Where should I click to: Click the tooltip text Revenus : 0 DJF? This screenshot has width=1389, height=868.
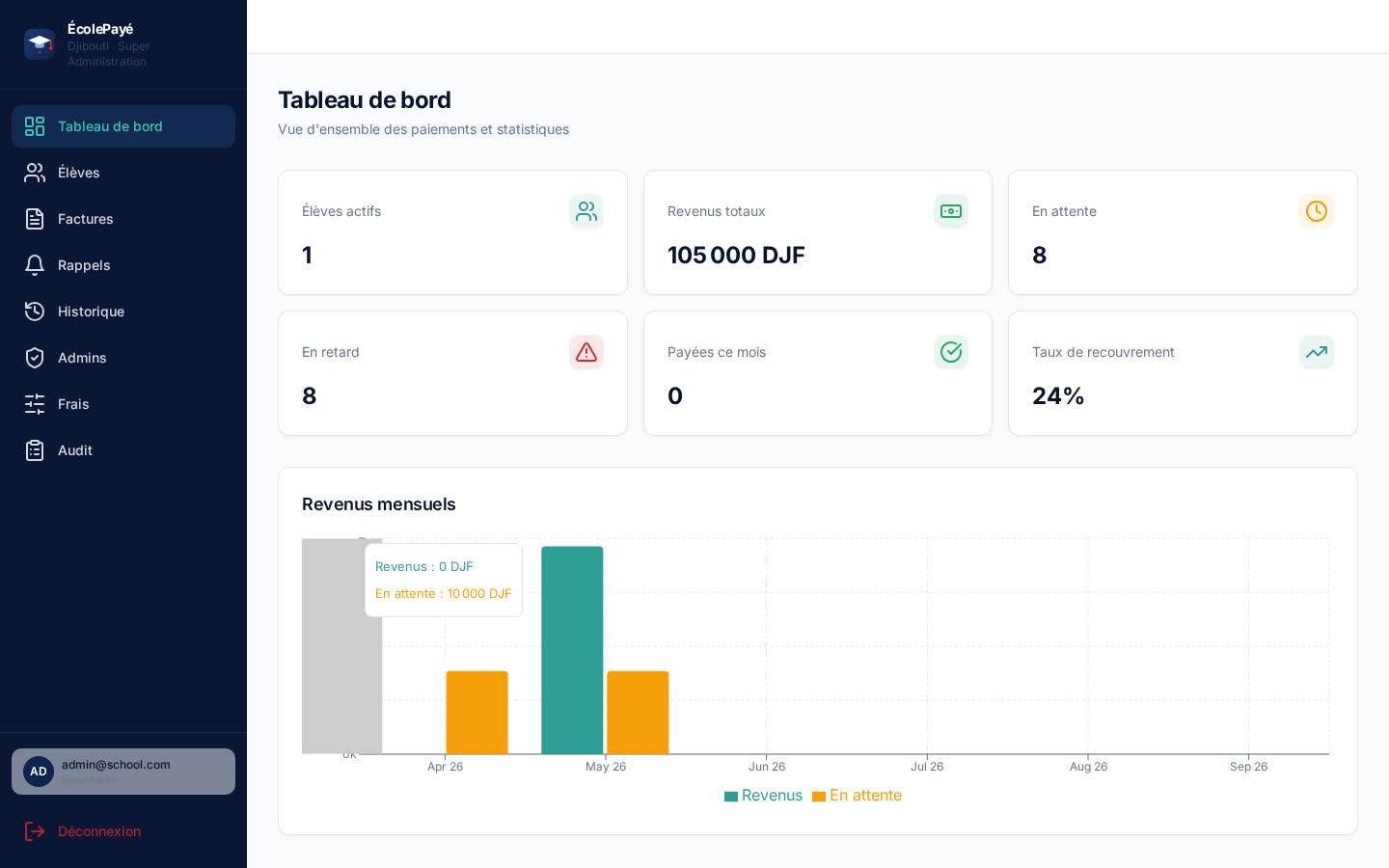tap(423, 567)
